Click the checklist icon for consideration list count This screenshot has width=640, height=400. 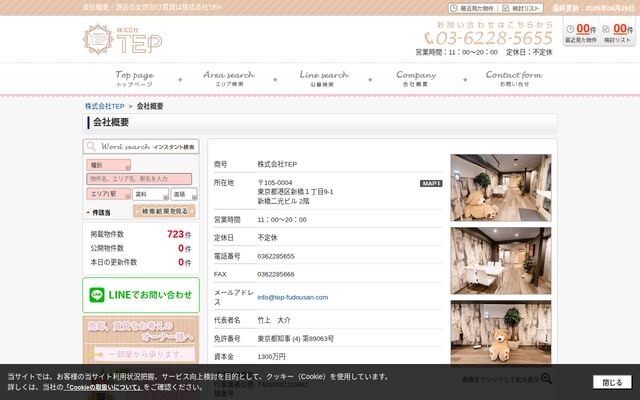pyautogui.click(x=606, y=29)
